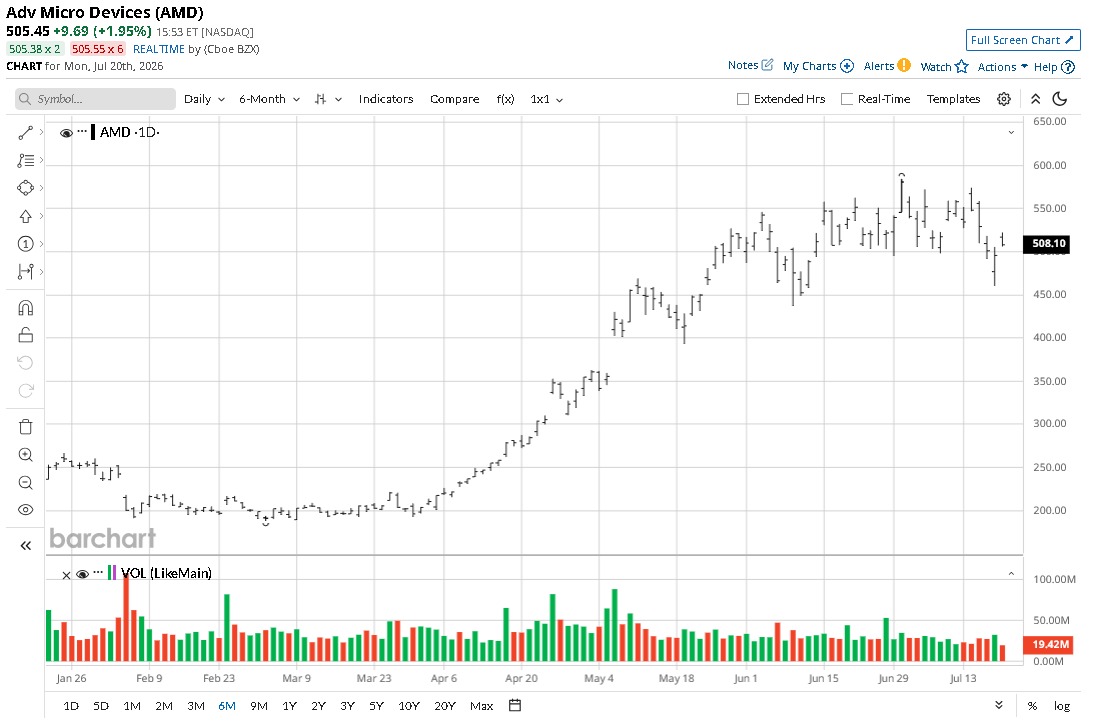The height and width of the screenshot is (721, 1106).
Task: Collapse the drawing toolbar with double chevron
Action: coord(26,545)
